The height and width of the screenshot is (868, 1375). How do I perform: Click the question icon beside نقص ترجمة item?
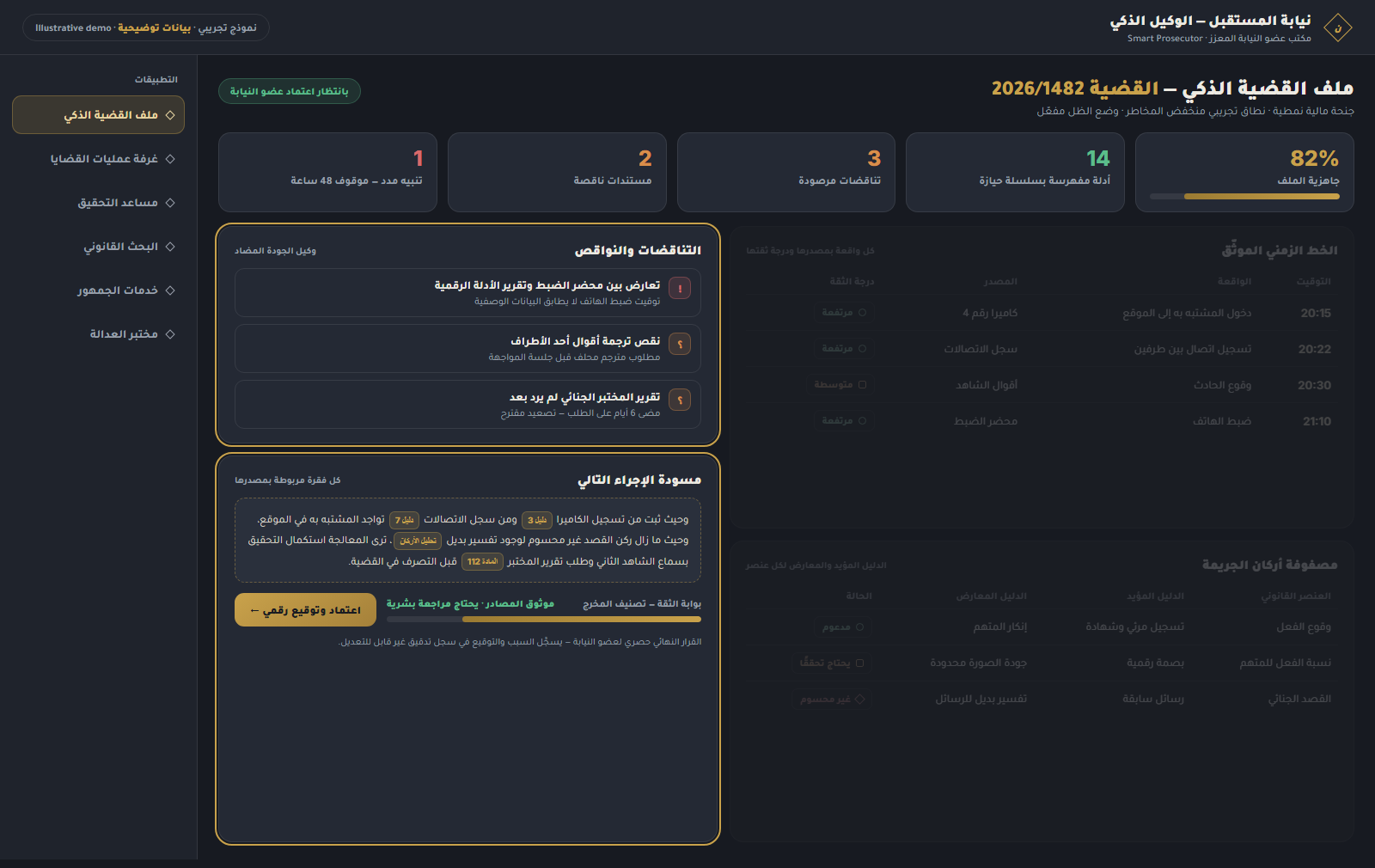point(680,345)
